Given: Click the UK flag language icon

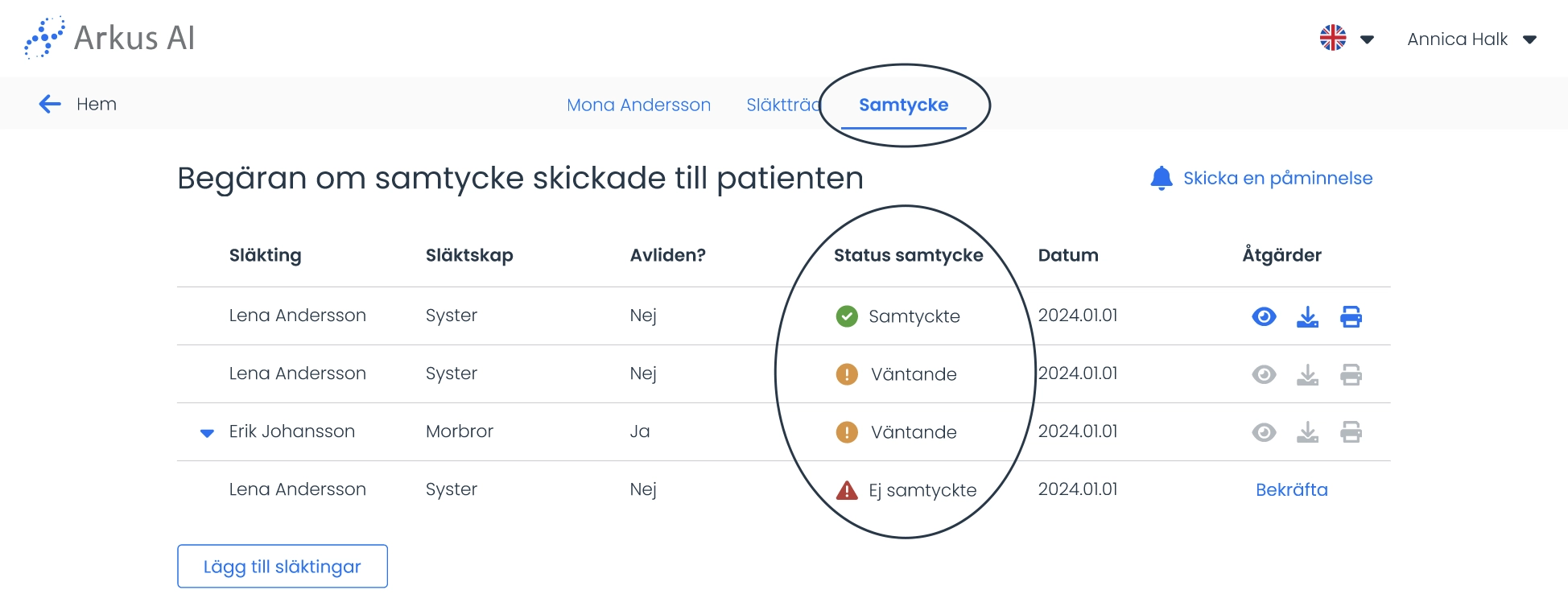Looking at the screenshot, I should pyautogui.click(x=1333, y=38).
